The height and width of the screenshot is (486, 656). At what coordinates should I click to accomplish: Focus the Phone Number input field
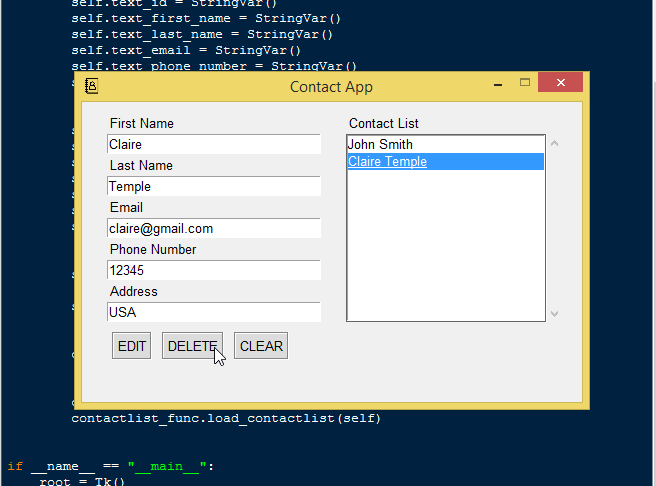pyautogui.click(x=213, y=271)
